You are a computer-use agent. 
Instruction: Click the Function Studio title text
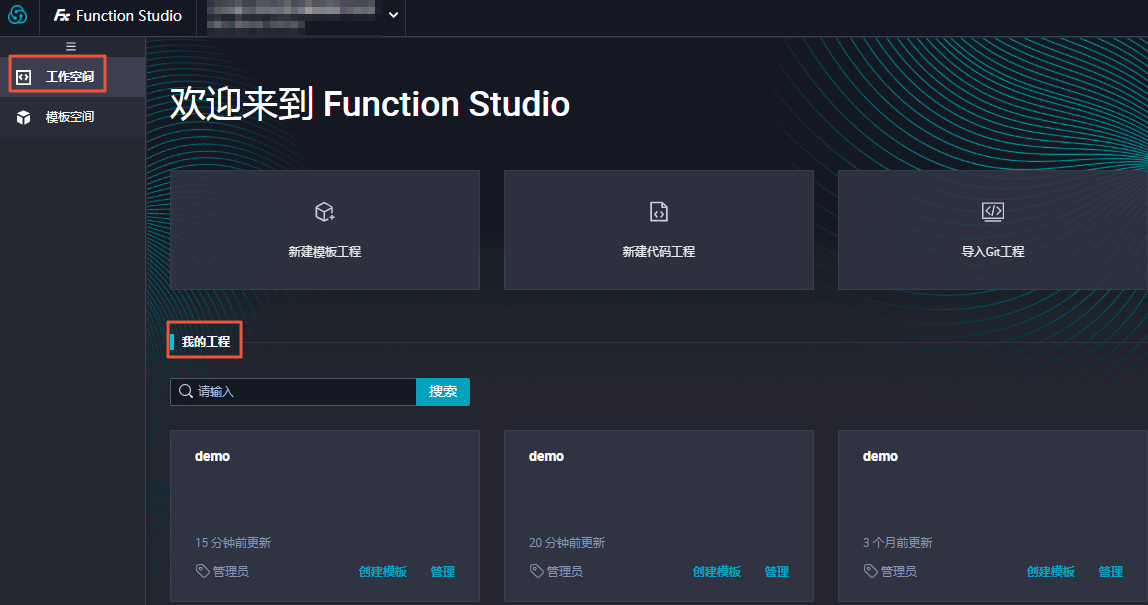129,15
